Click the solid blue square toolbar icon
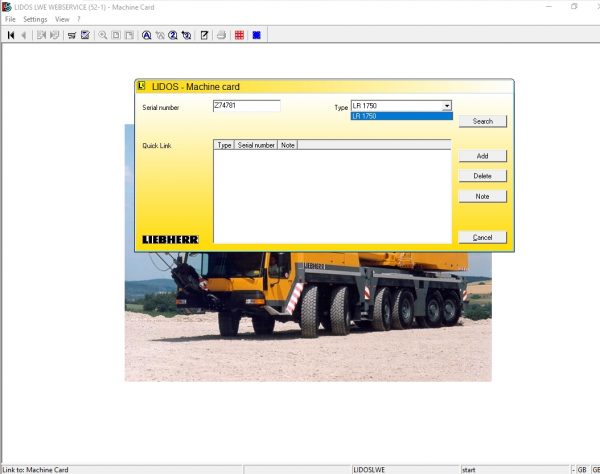Viewport: 600px width, 474px height. pyautogui.click(x=256, y=35)
